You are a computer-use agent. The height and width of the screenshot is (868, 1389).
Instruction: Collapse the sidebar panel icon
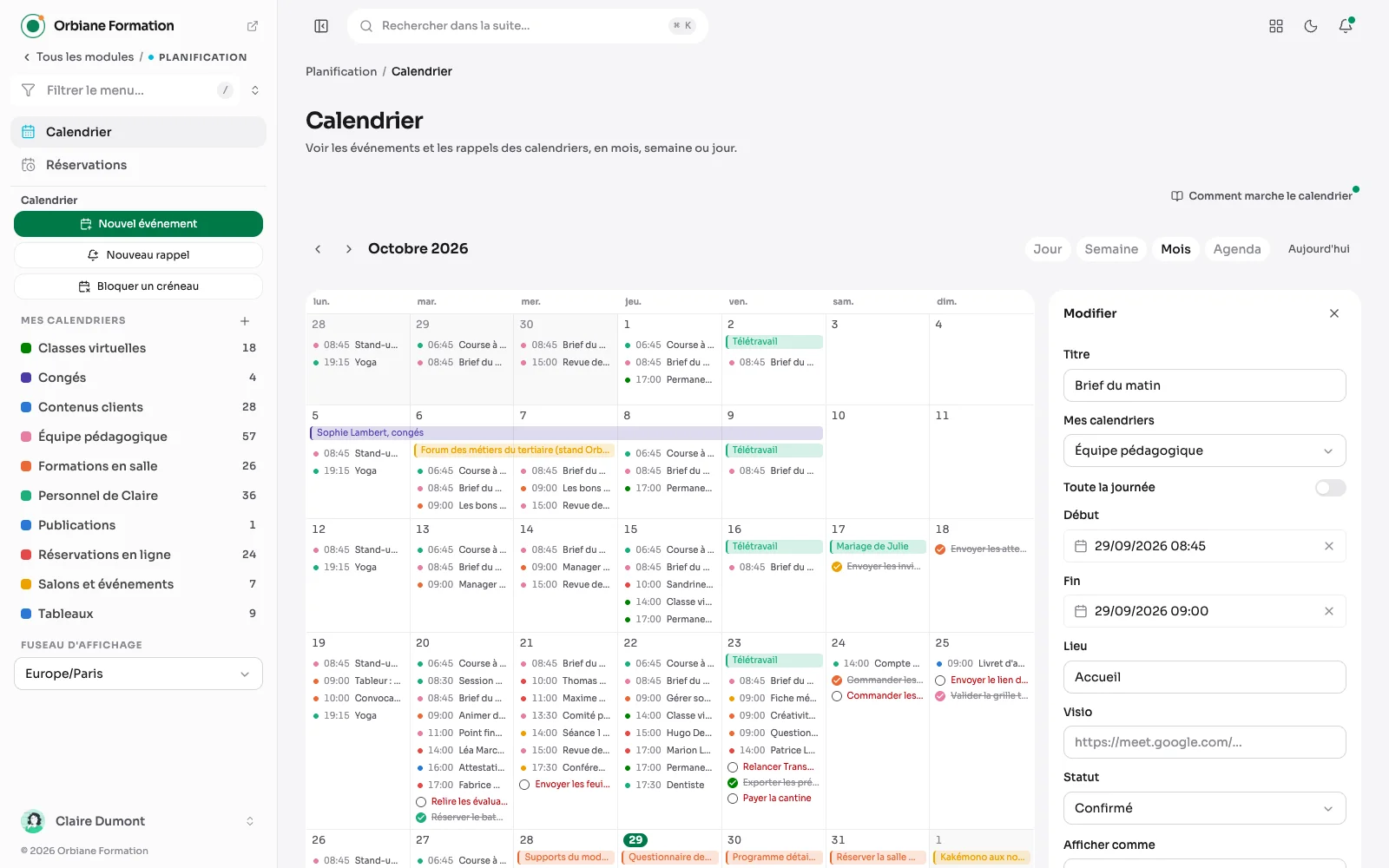pyautogui.click(x=321, y=26)
